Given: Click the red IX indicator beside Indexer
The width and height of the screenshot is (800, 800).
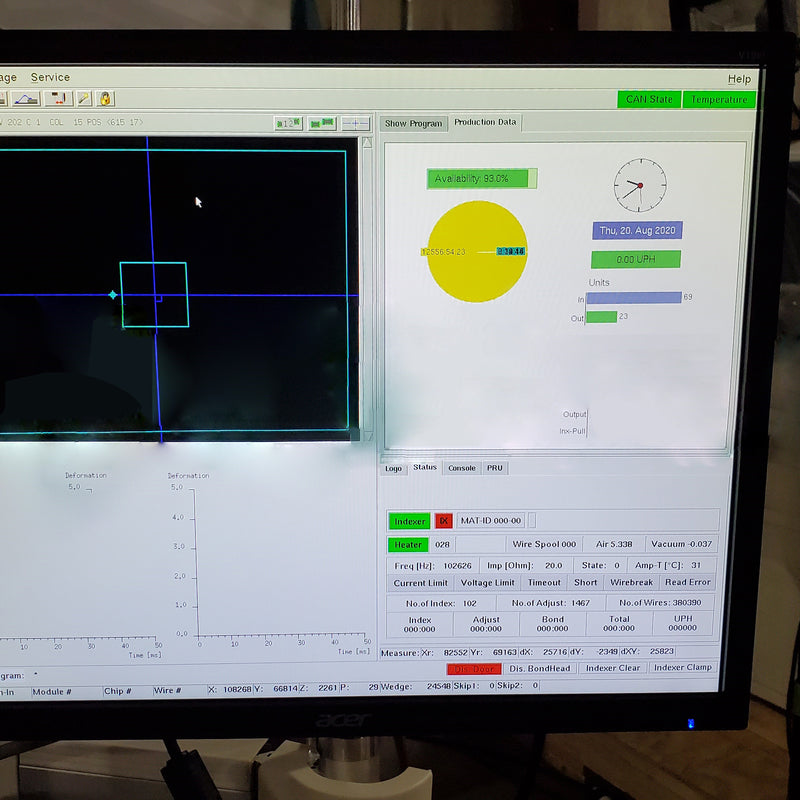Looking at the screenshot, I should pyautogui.click(x=443, y=521).
